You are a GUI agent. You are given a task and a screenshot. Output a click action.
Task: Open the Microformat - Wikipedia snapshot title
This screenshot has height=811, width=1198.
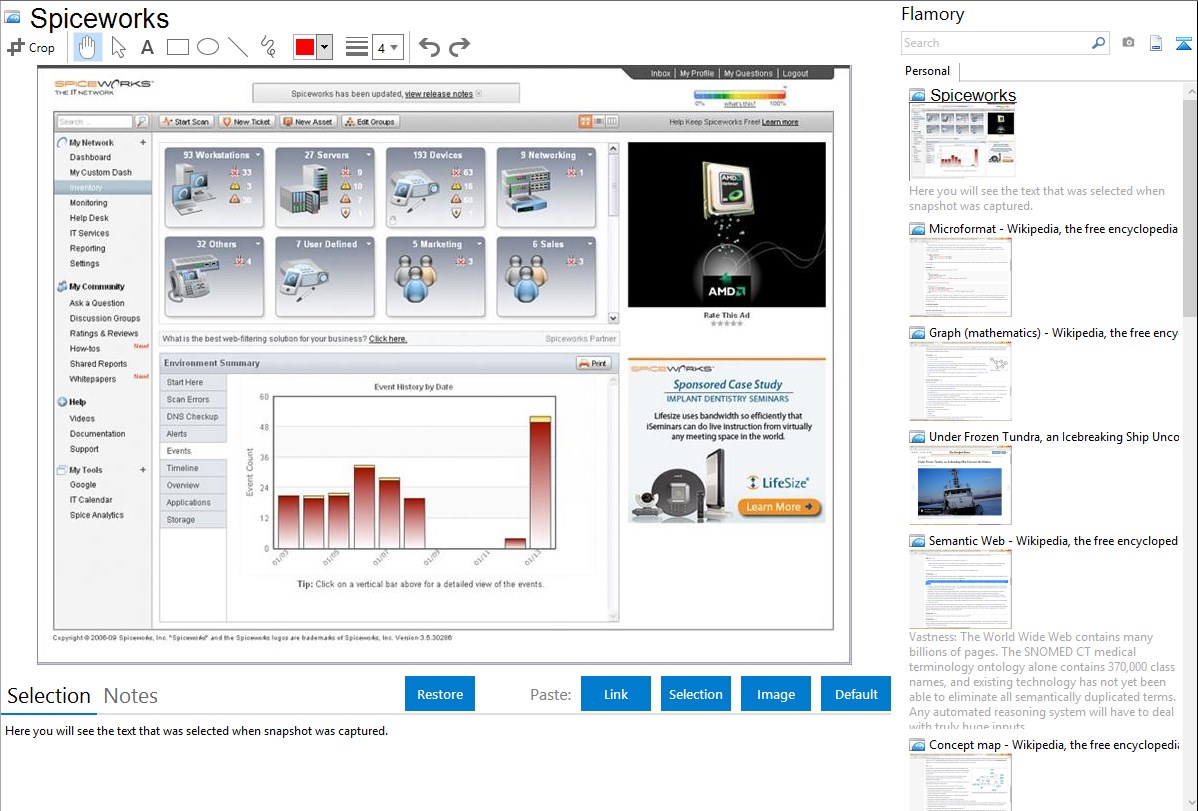pyautogui.click(x=1053, y=229)
